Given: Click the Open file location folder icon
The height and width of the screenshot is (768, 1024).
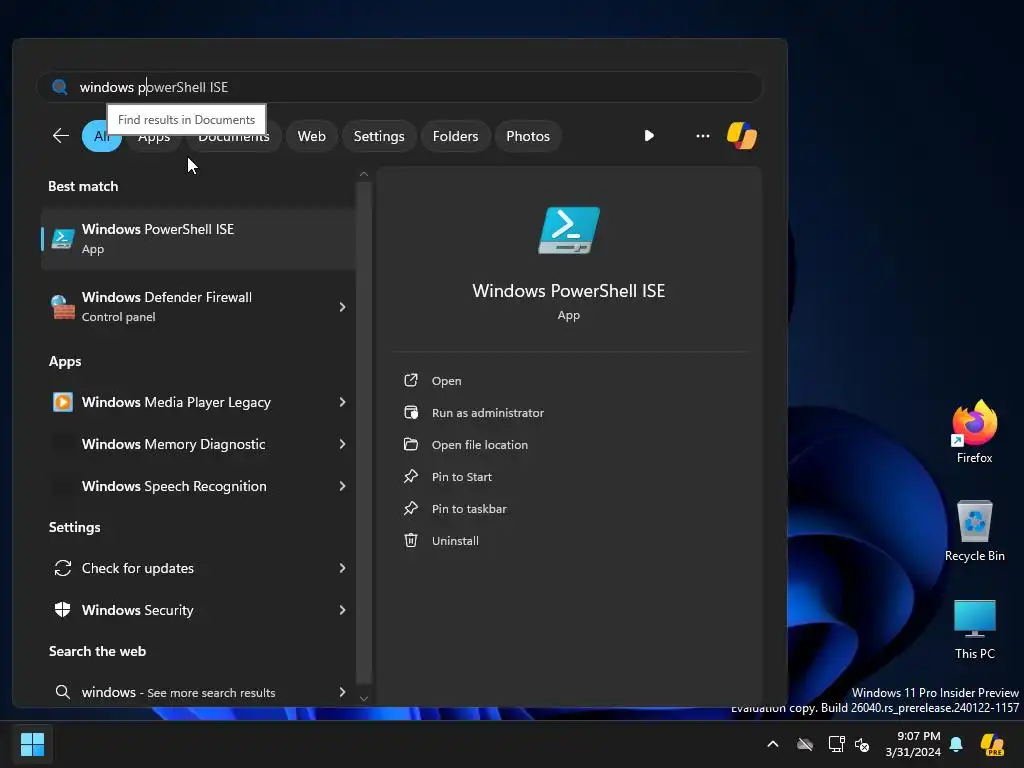Looking at the screenshot, I should pos(411,444).
